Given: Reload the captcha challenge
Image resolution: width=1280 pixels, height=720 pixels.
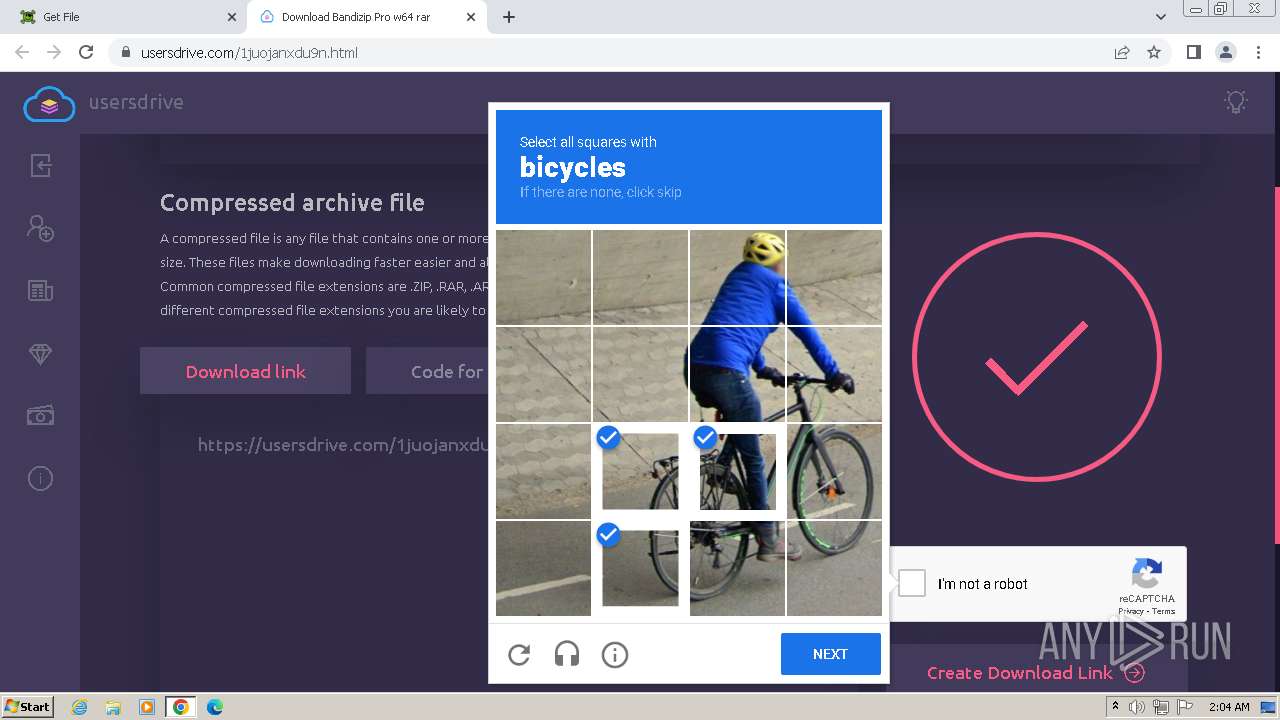Looking at the screenshot, I should point(519,655).
